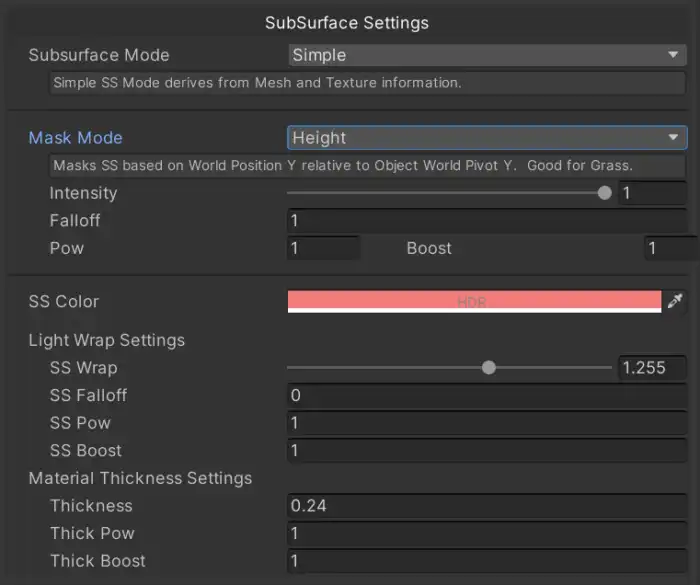Select the Mask Mode property label
The image size is (700, 585).
[76, 138]
